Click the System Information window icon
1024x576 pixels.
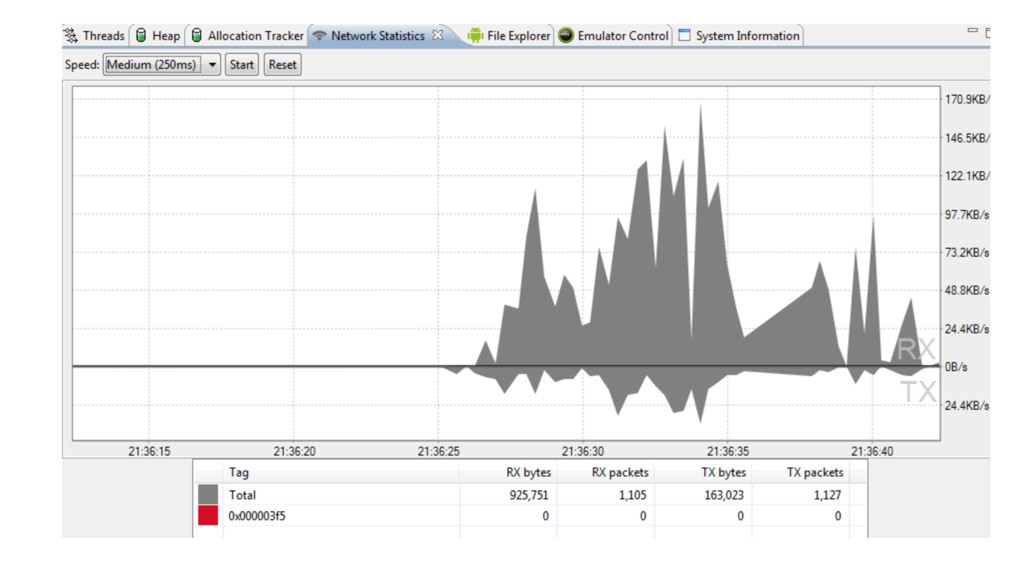[684, 35]
